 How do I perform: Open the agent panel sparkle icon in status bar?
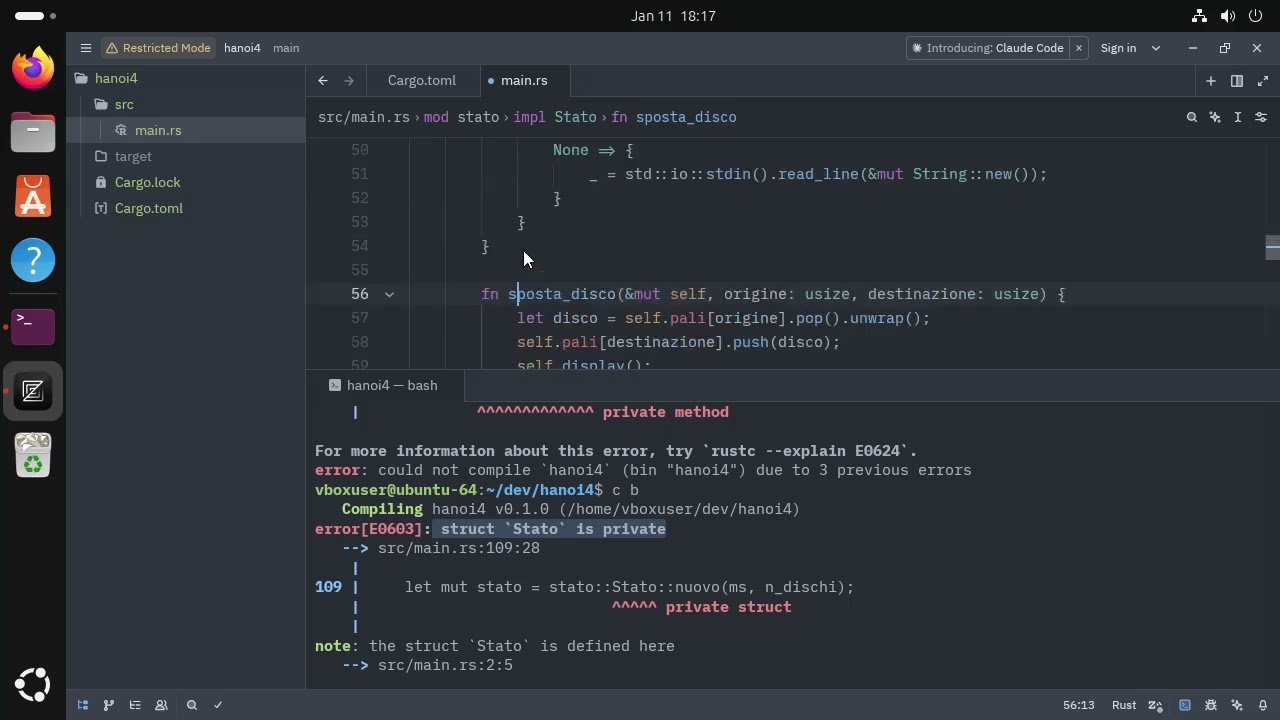coord(1237,705)
